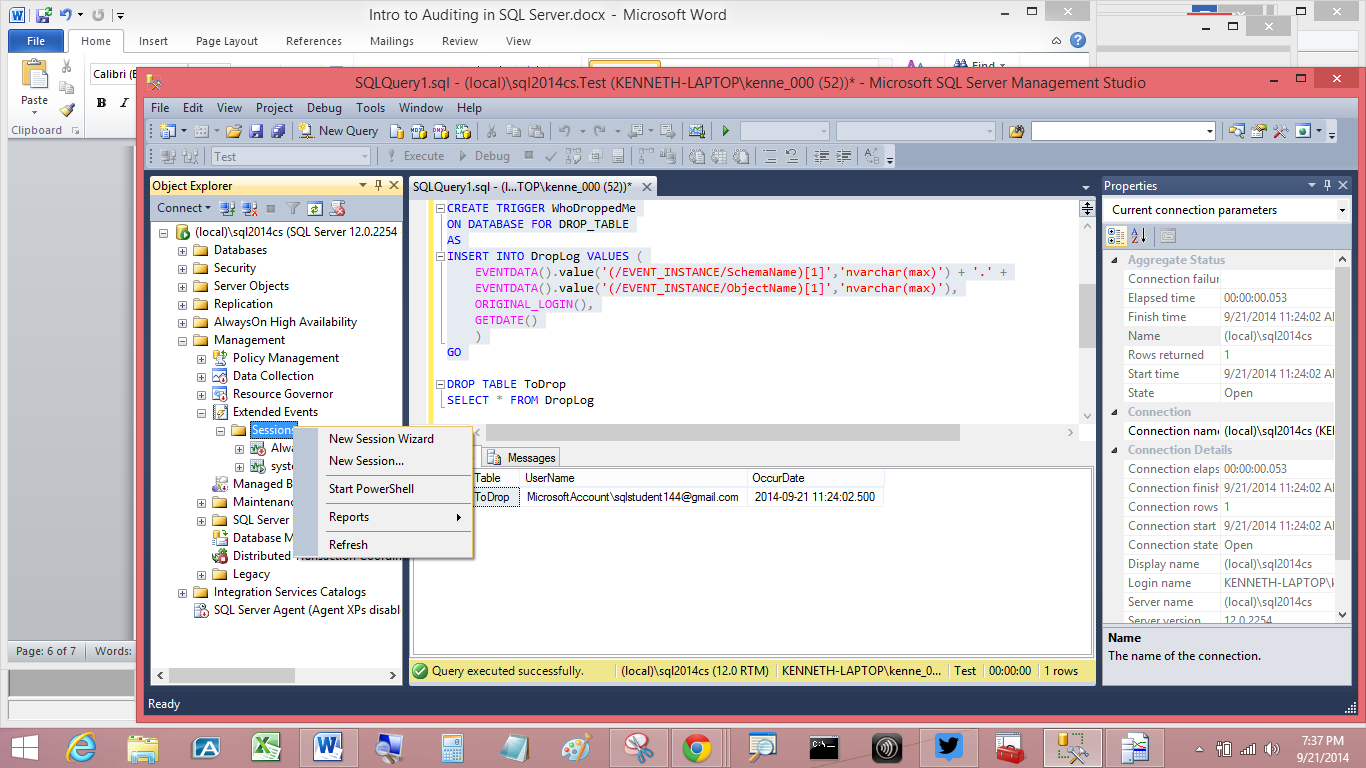Viewport: 1366px width, 768px height.
Task: Click the Disconnect icon in Object Explorer
Action: coord(247,208)
